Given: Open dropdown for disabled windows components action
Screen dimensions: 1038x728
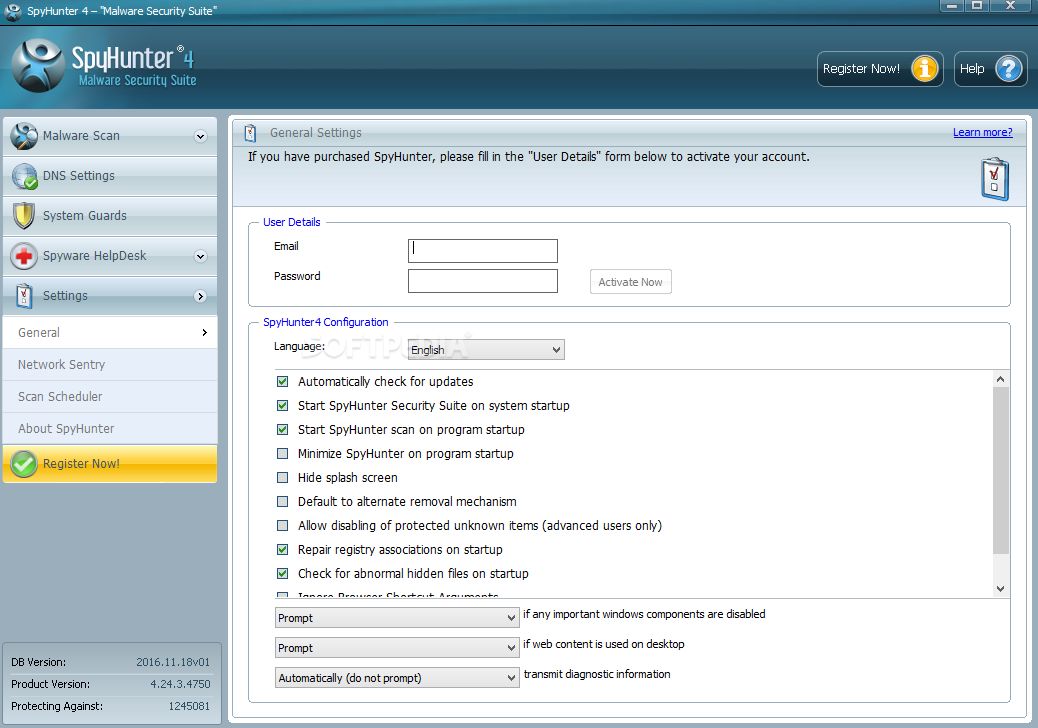Looking at the screenshot, I should (x=397, y=618).
